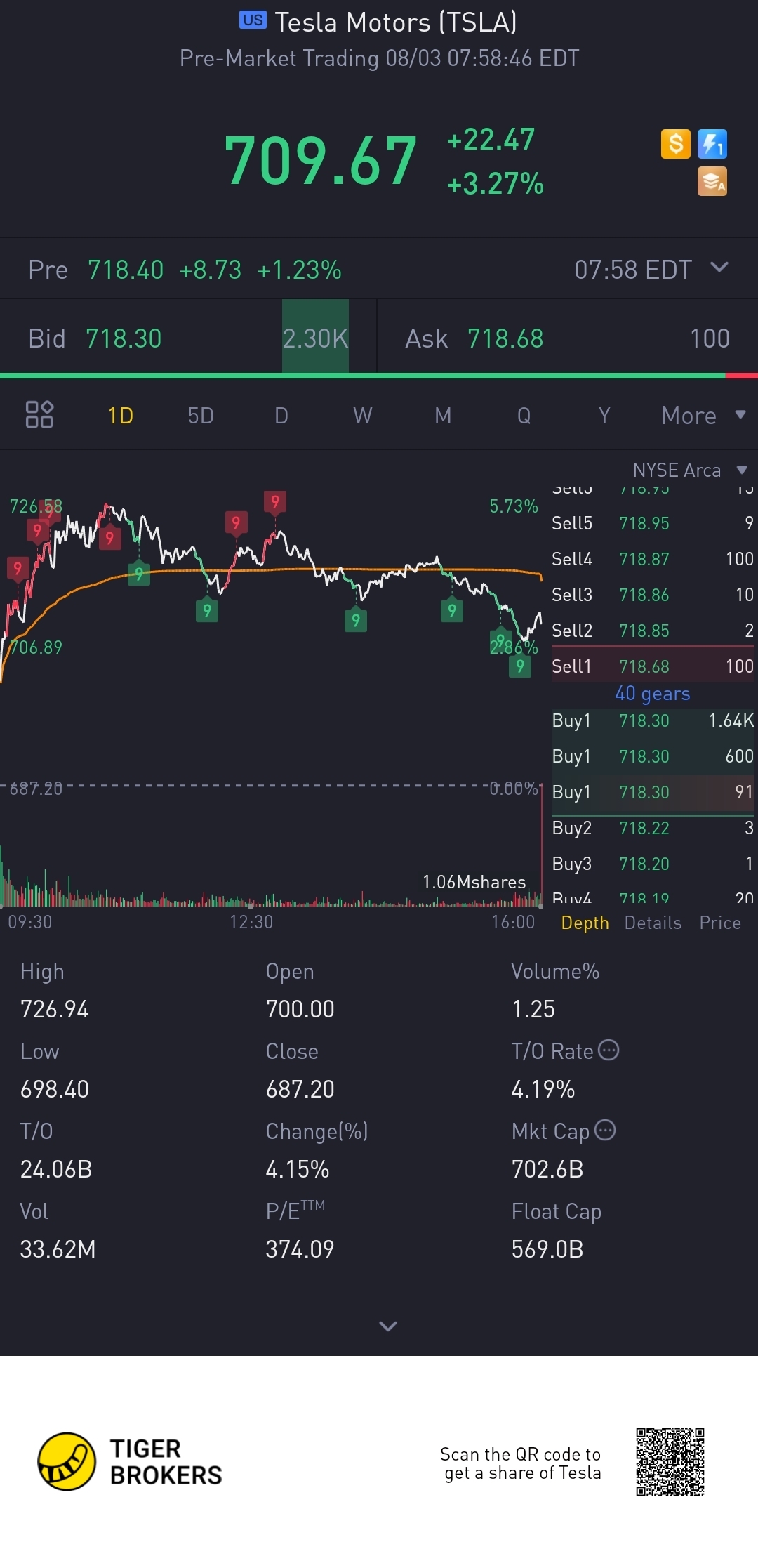Tap the main price 709.67
This screenshot has height=1568, width=758.
click(321, 161)
